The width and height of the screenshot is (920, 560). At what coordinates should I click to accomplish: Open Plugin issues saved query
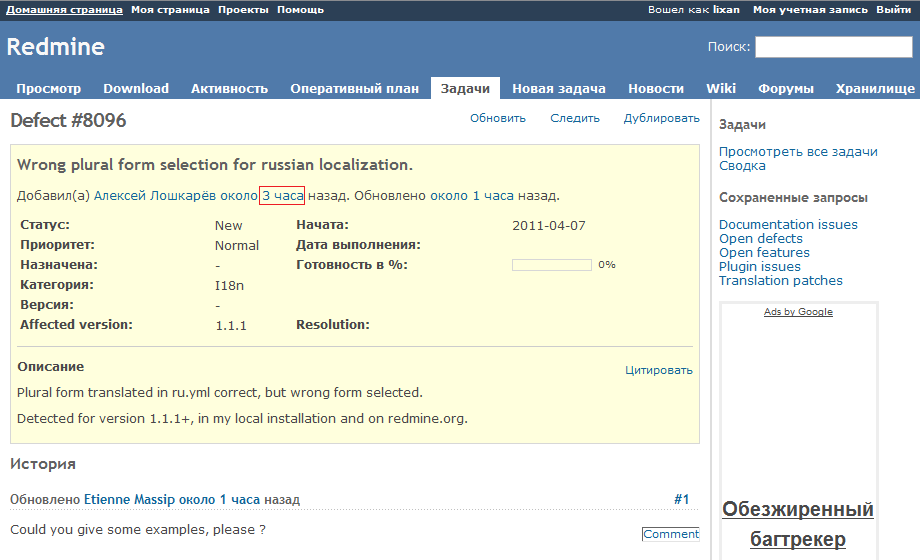[x=759, y=266]
